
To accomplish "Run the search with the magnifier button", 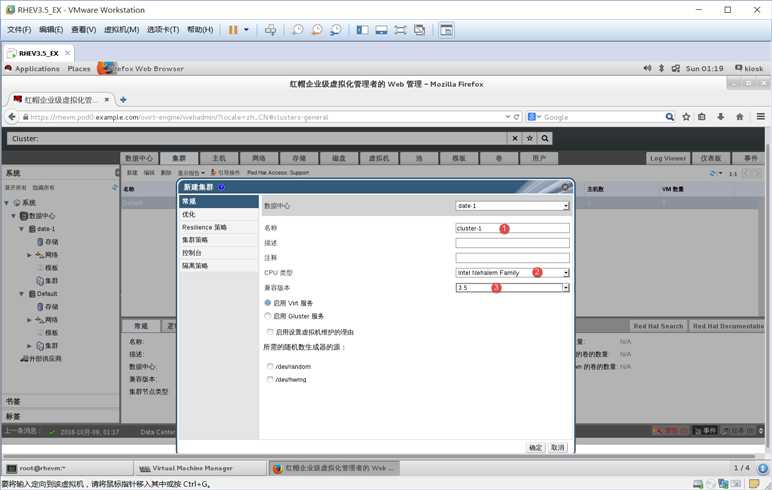I will (x=545, y=139).
